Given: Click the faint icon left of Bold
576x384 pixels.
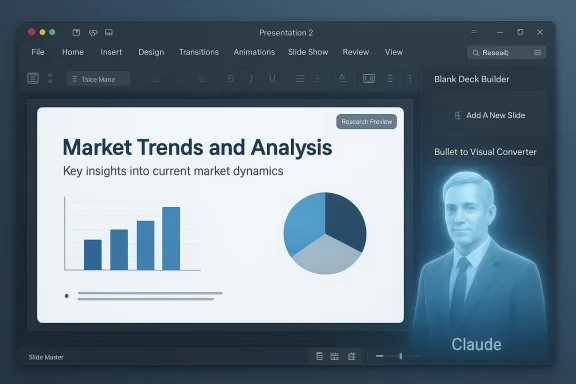Looking at the screenshot, I should [201, 79].
